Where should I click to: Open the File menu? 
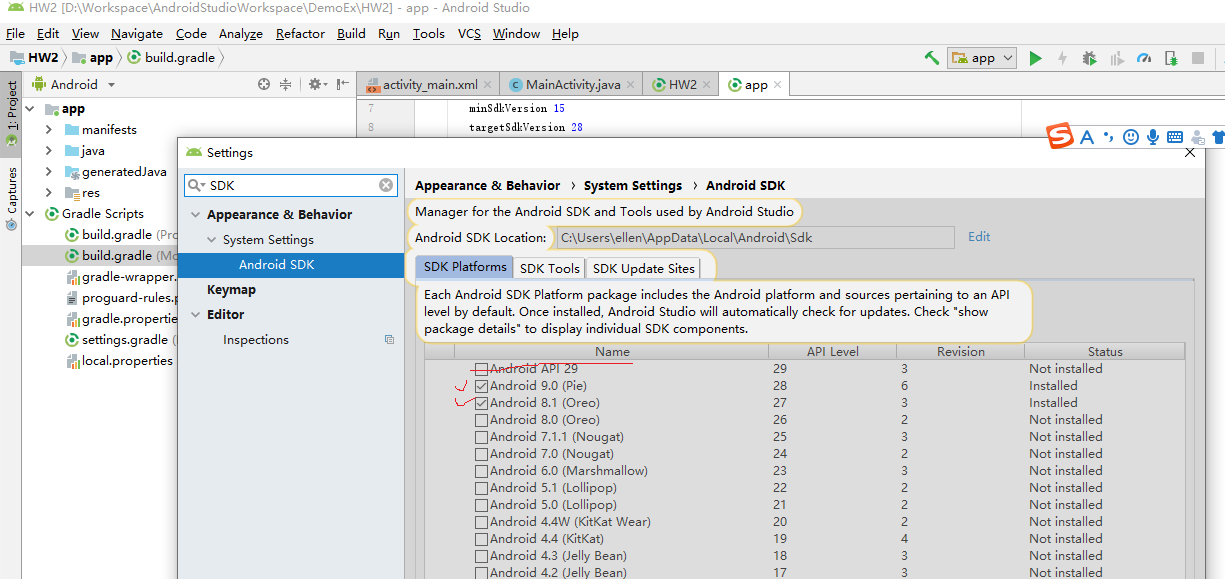pyautogui.click(x=15, y=33)
